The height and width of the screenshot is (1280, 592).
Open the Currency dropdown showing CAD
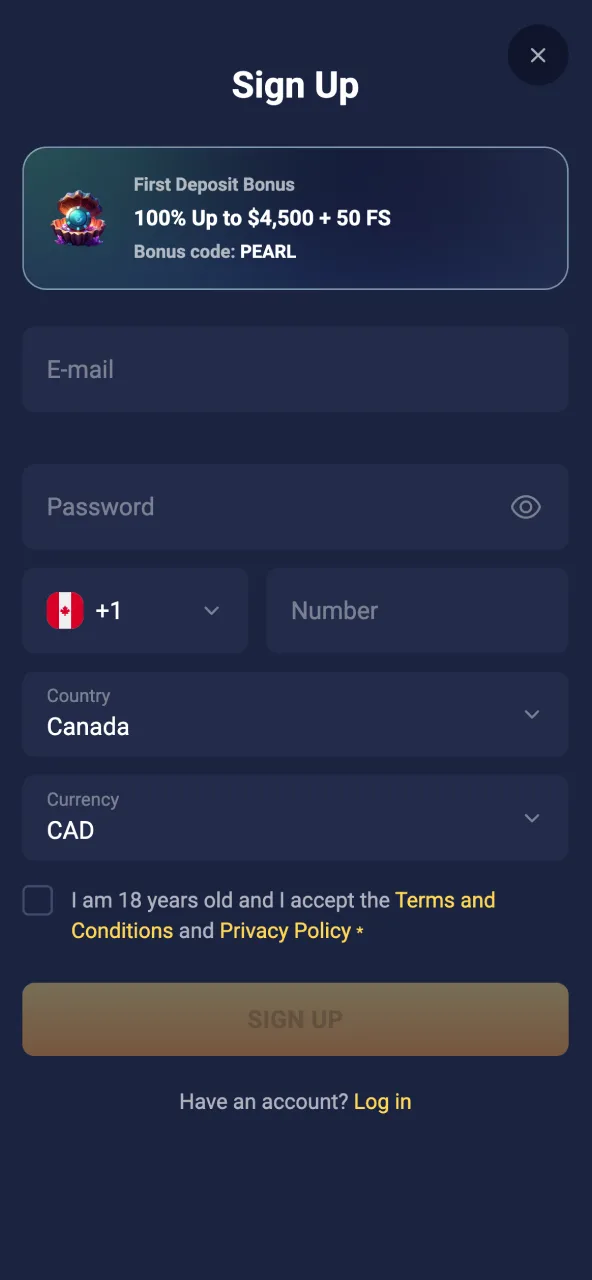(295, 818)
